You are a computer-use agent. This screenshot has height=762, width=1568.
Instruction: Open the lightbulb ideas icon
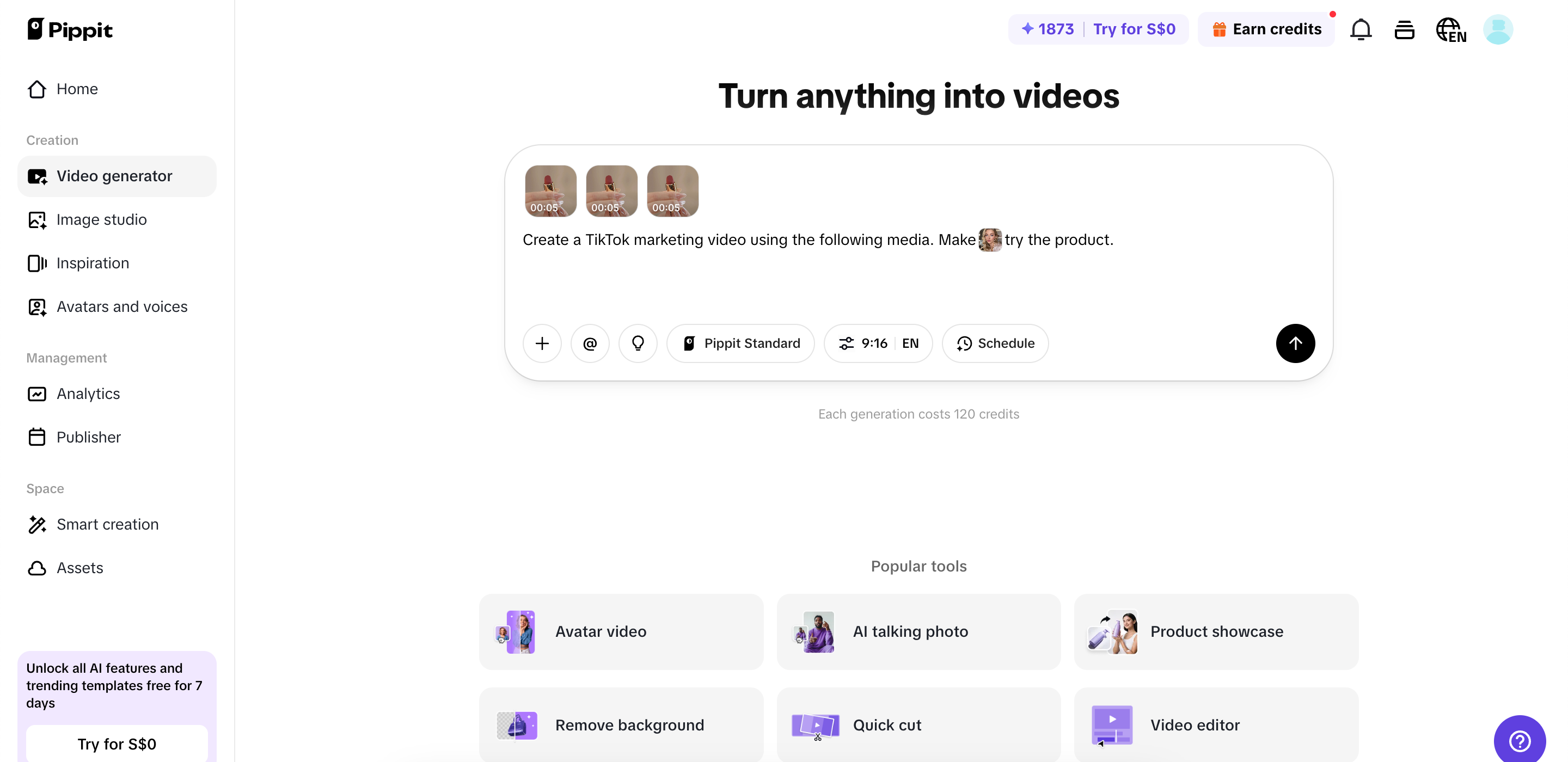pyautogui.click(x=638, y=343)
